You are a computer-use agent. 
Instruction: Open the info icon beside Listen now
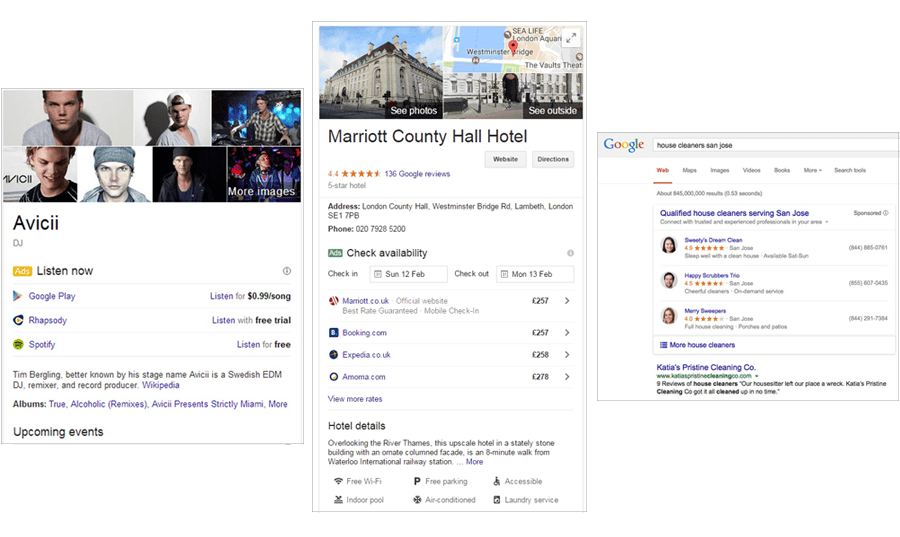(x=286, y=271)
